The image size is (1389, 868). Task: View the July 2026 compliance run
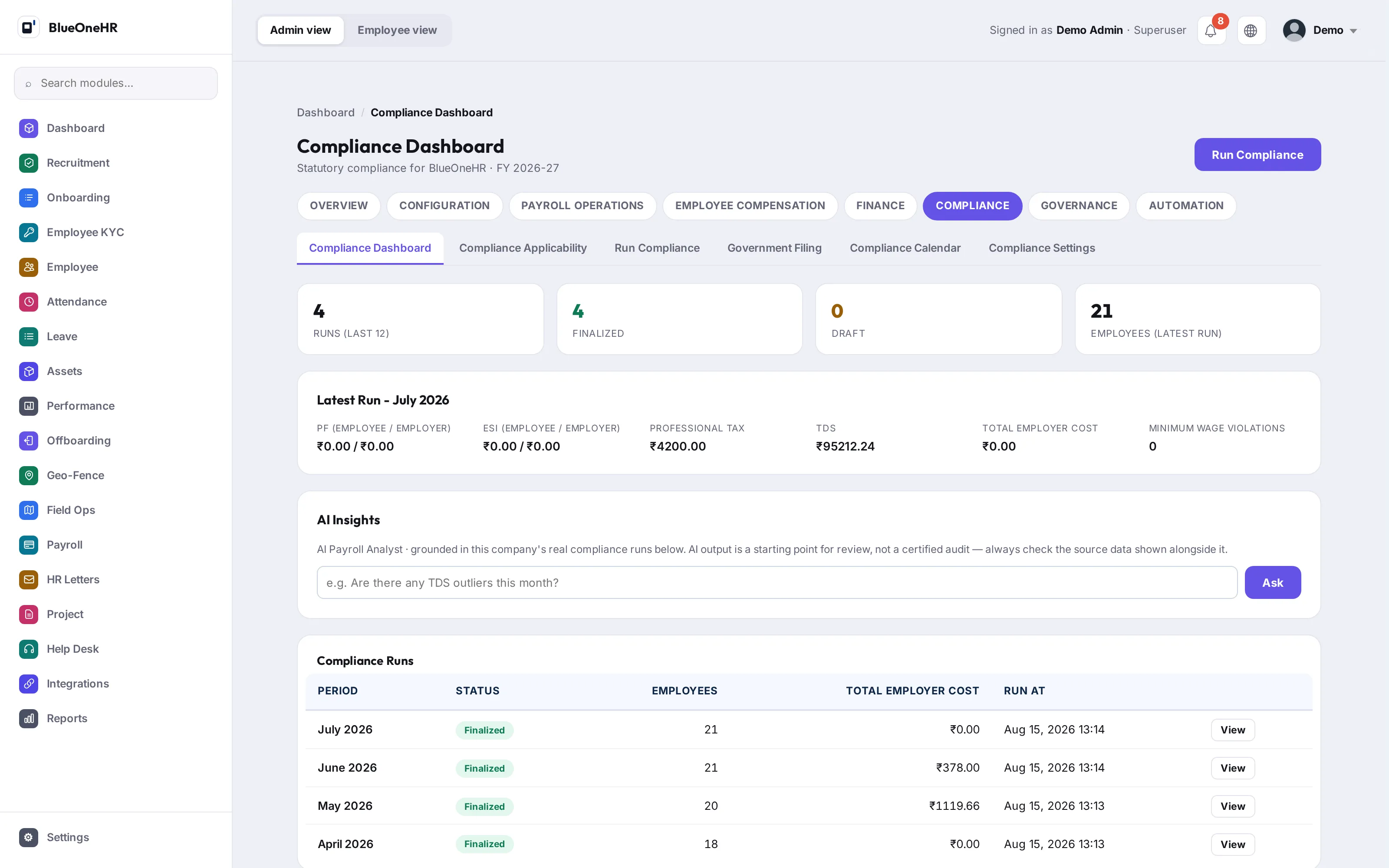coord(1232,730)
